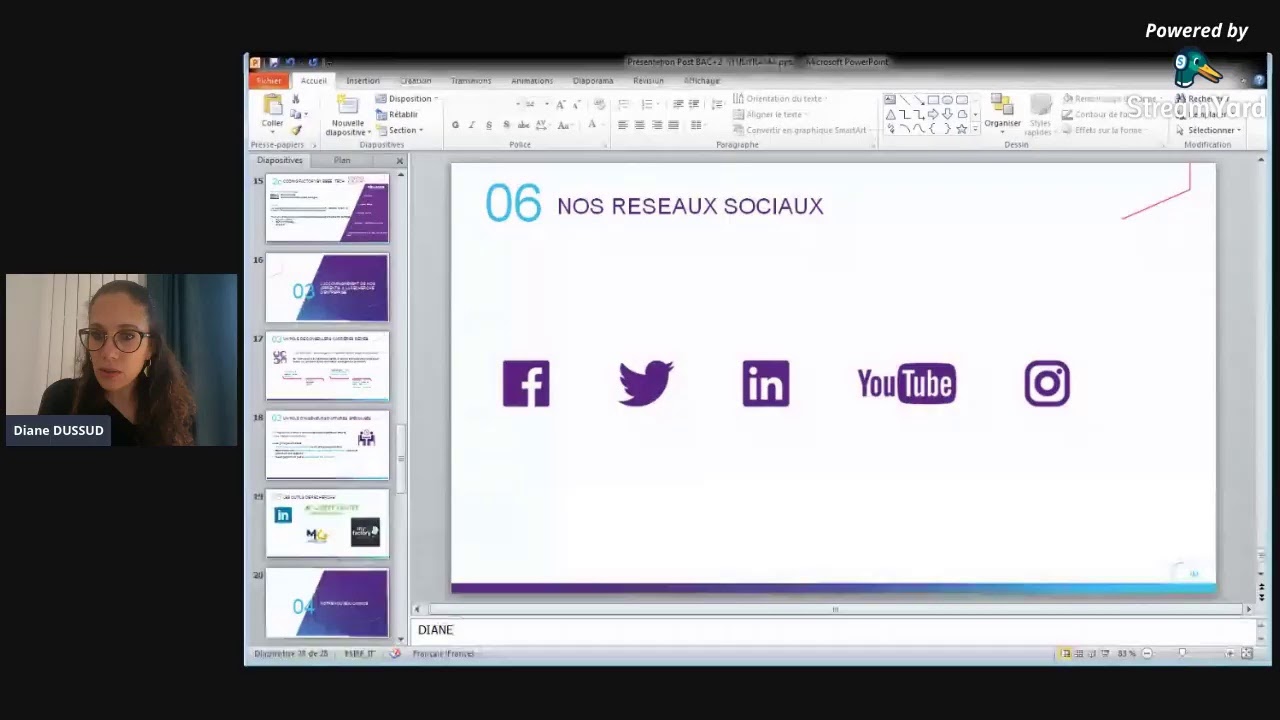This screenshot has width=1280, height=720.
Task: Click the Facebook icon on the slide
Action: [x=526, y=384]
